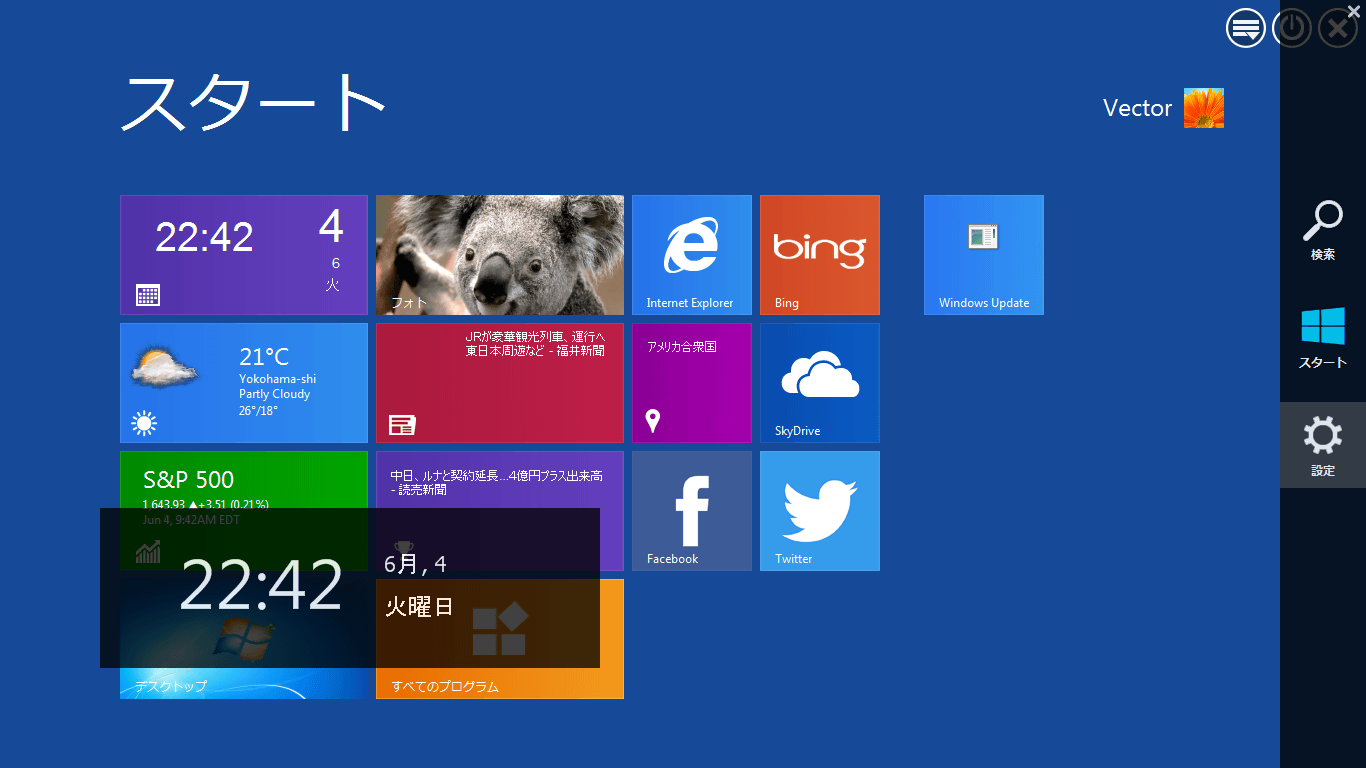This screenshot has width=1366, height=768.
Task: Open the calendar clock tile showing 22:42
Action: [244, 255]
